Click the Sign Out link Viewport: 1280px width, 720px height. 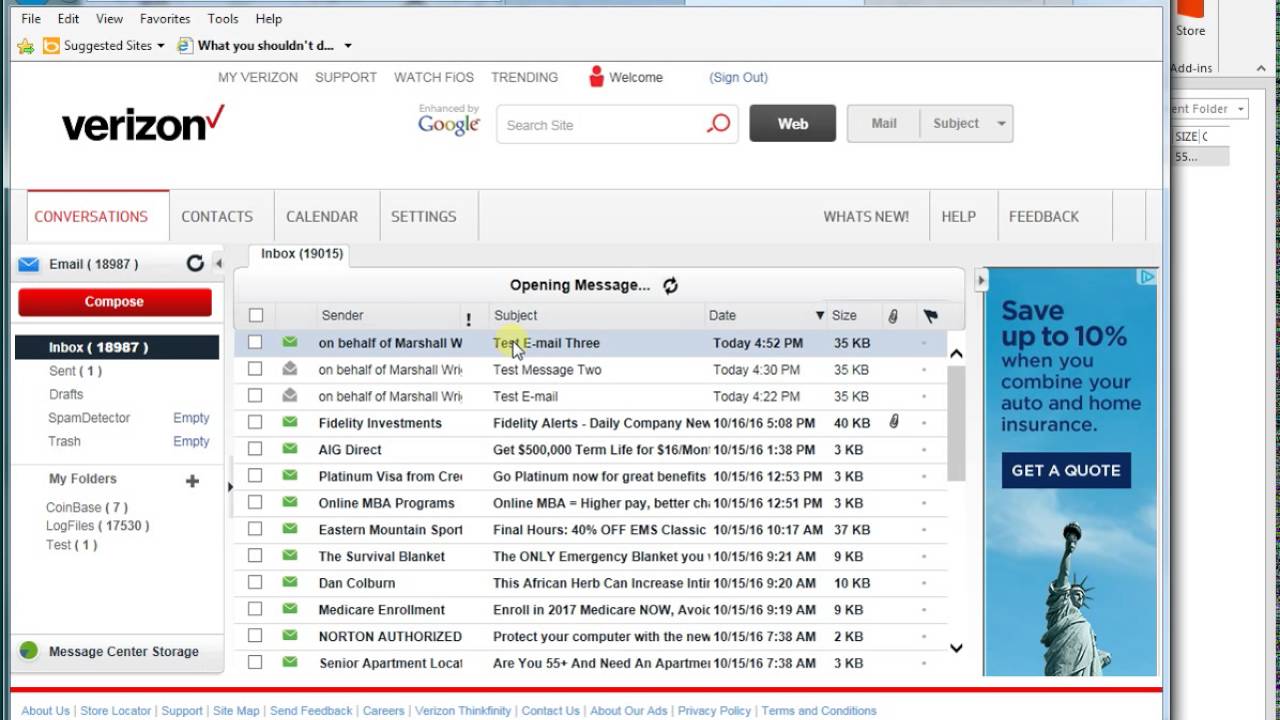tap(739, 77)
